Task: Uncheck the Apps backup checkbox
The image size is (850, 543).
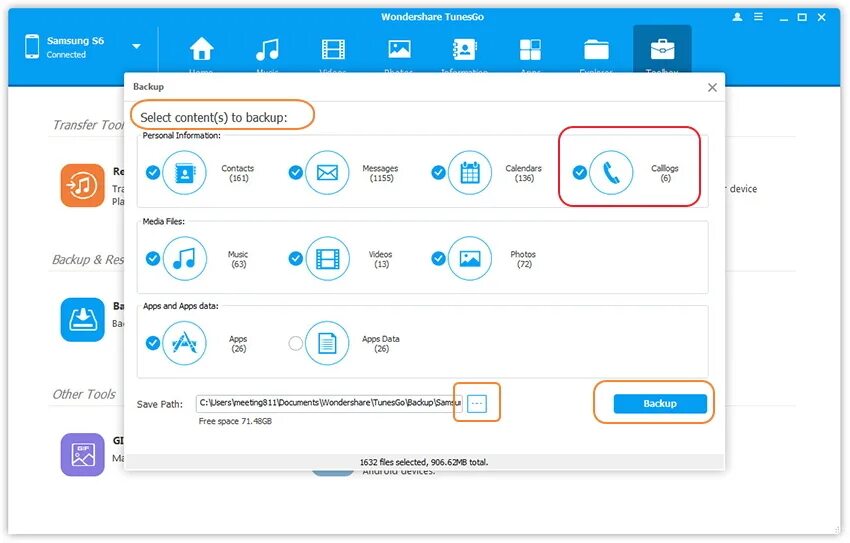Action: click(153, 343)
